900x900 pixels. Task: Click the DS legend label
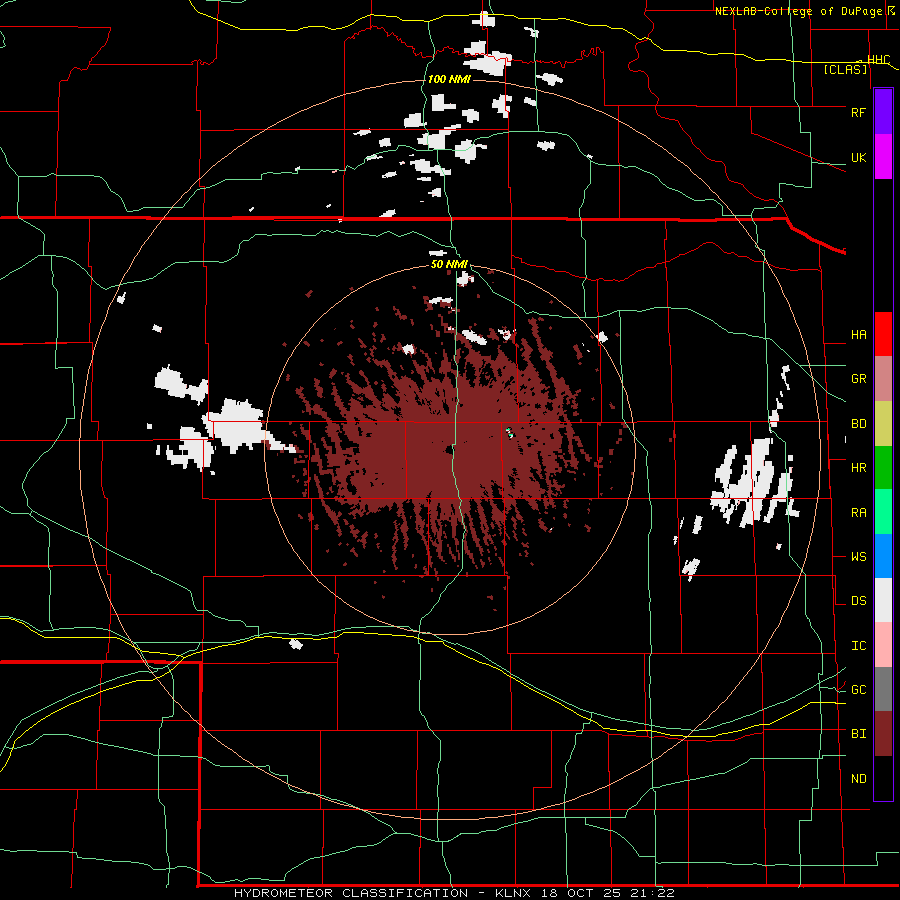[858, 601]
